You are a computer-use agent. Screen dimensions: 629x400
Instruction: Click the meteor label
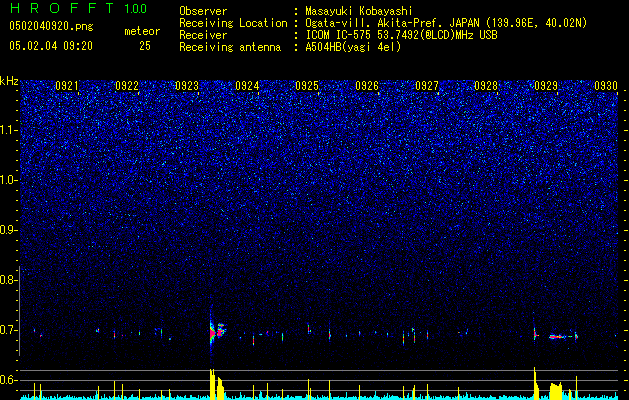click(x=142, y=31)
